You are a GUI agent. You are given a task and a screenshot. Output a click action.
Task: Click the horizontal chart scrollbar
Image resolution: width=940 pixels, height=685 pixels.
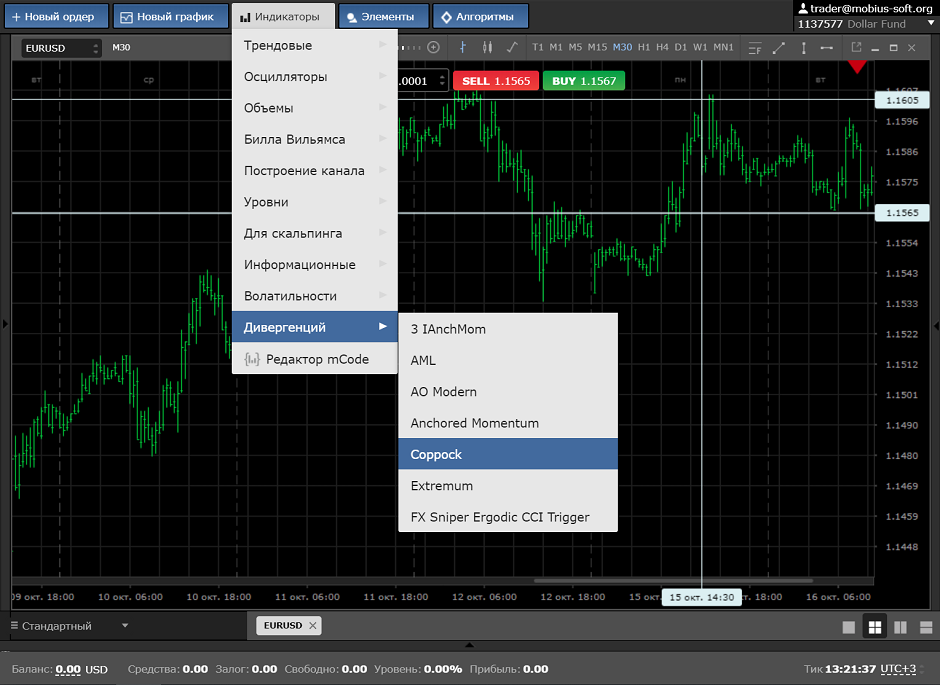pyautogui.click(x=673, y=581)
